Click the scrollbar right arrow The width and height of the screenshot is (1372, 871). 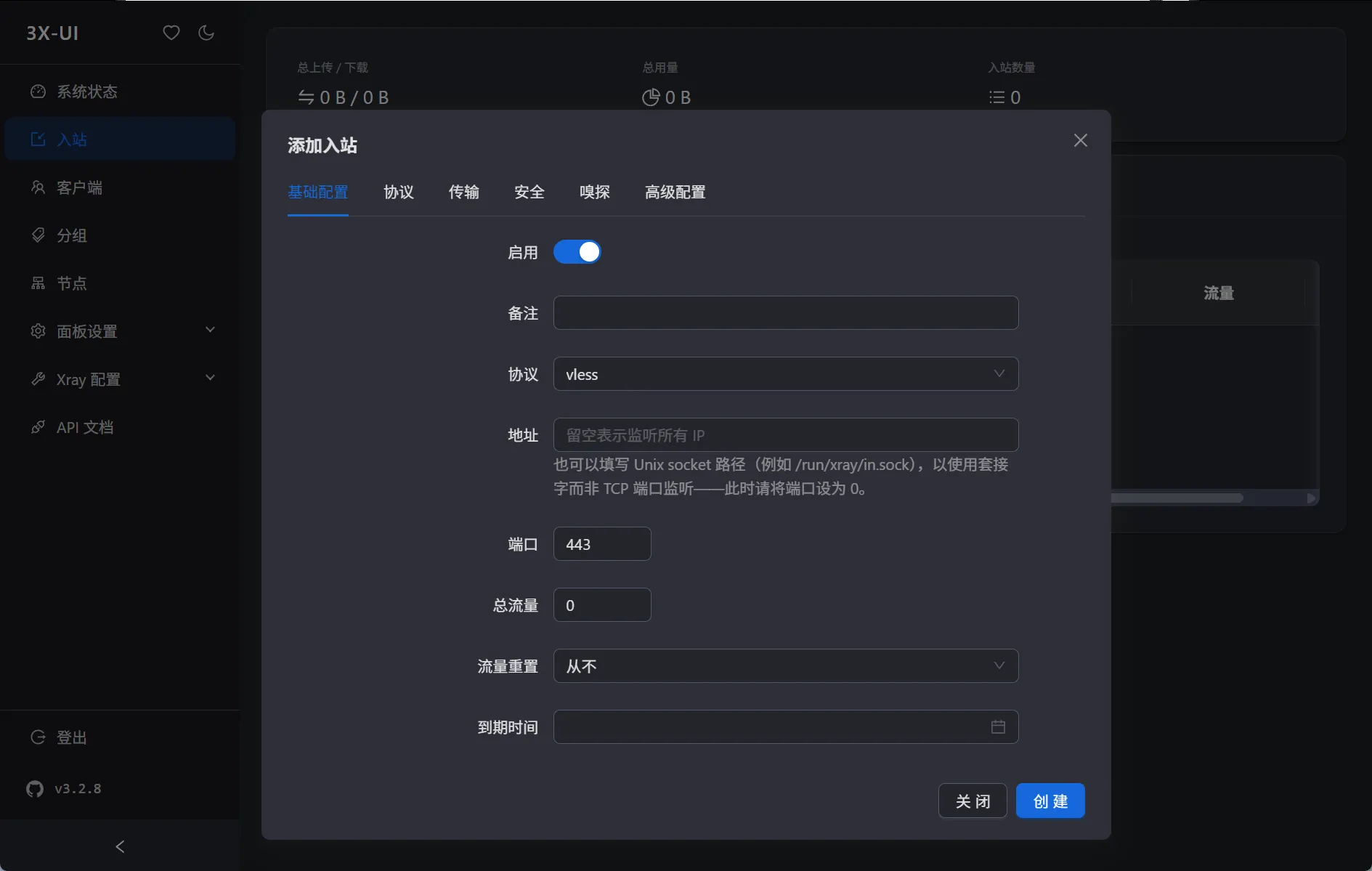[x=1311, y=498]
